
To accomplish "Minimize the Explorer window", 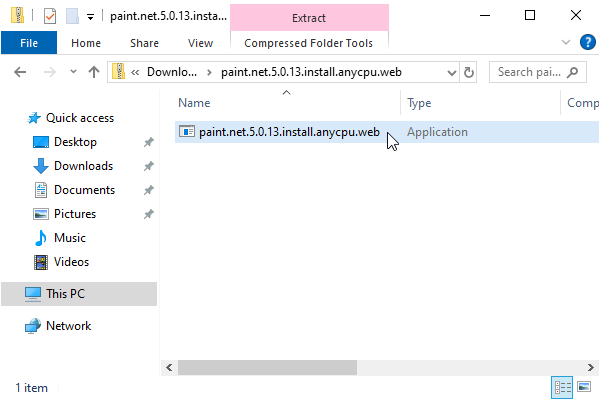I will pyautogui.click(x=485, y=15).
